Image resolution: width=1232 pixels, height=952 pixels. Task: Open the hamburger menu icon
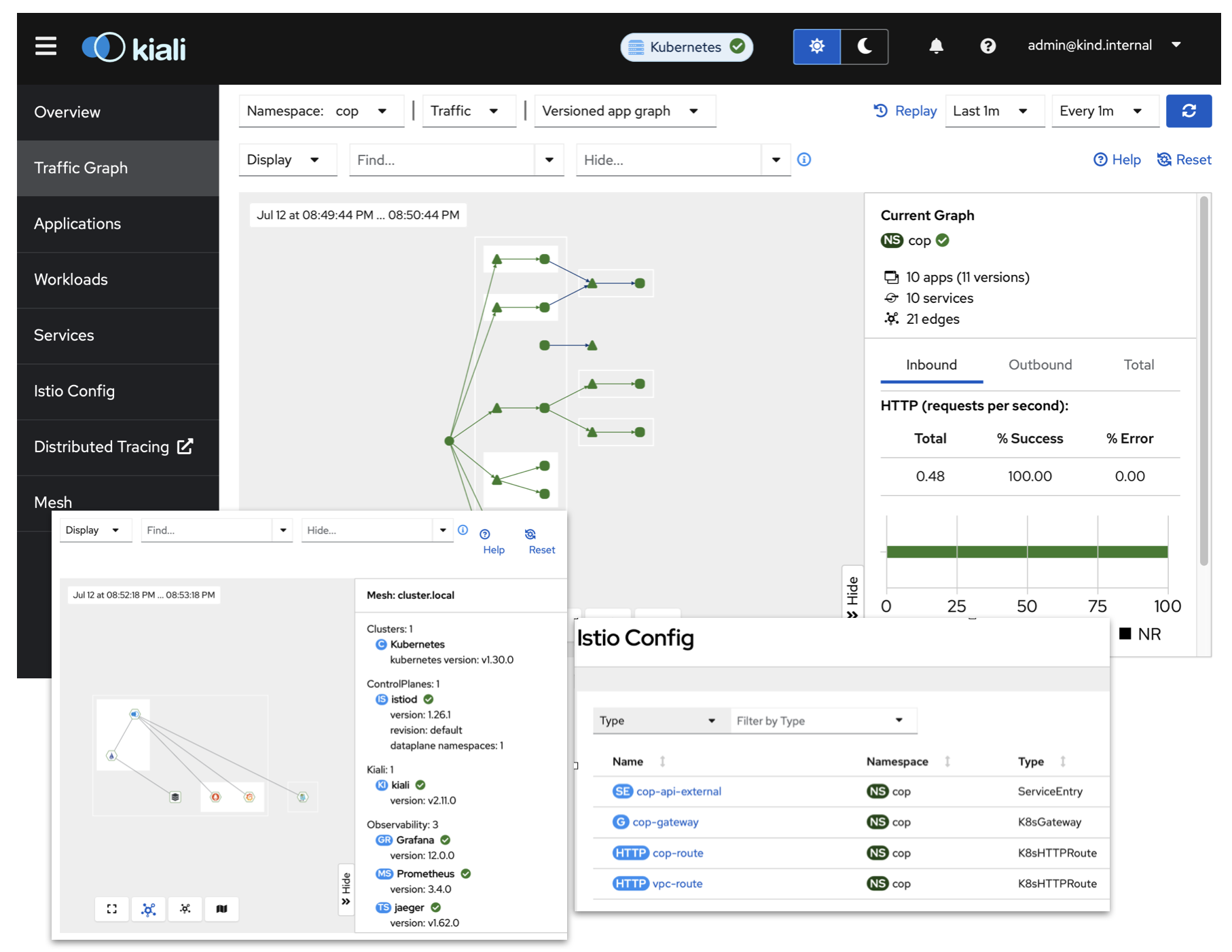pos(45,46)
